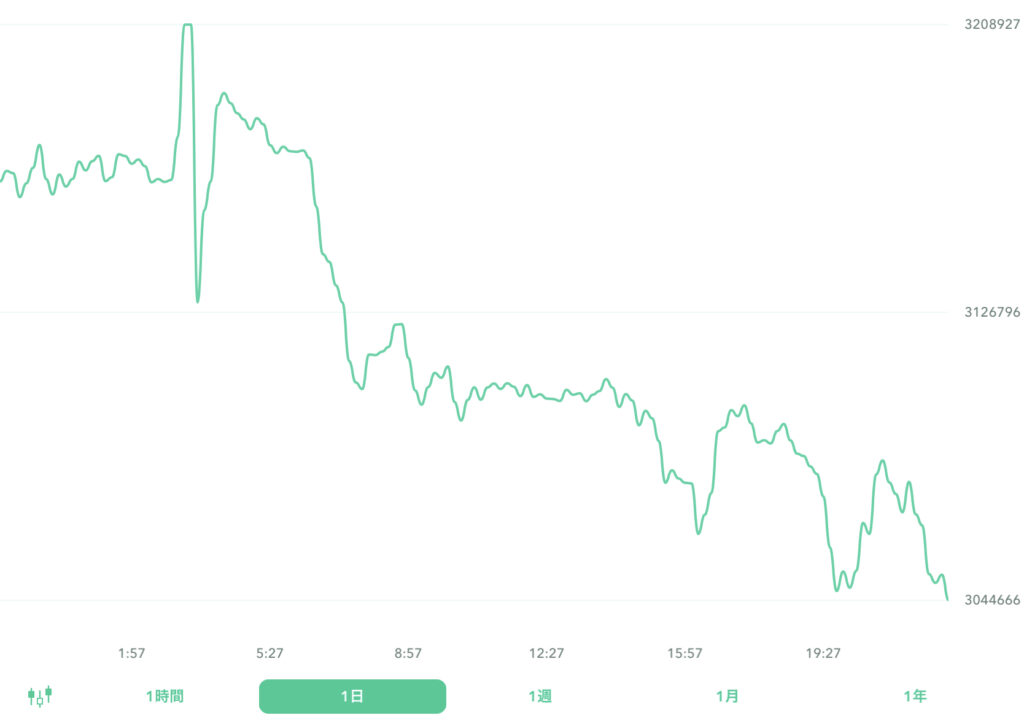View the 1月 price history
Viewport: 1024px width, 726px height.
click(729, 695)
